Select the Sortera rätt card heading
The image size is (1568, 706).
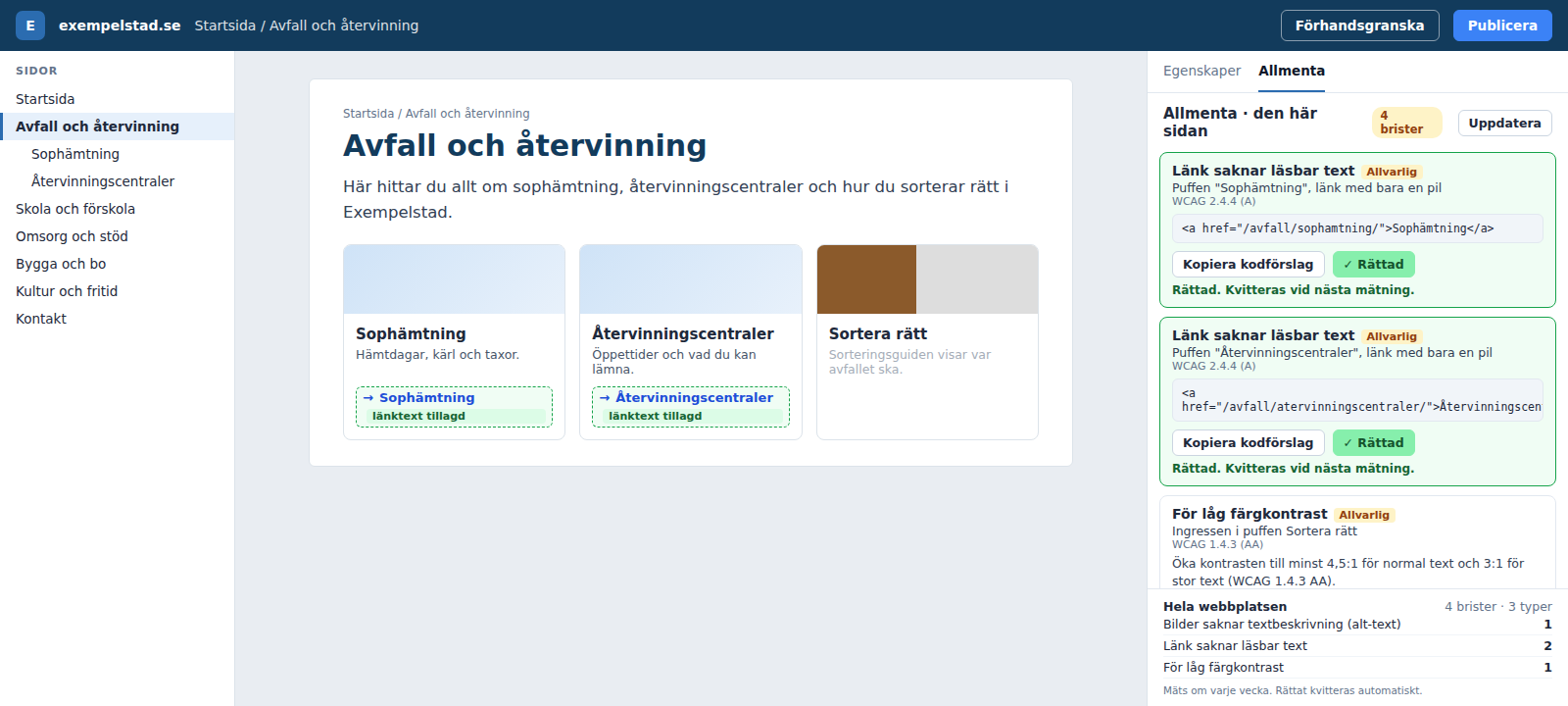coord(877,334)
